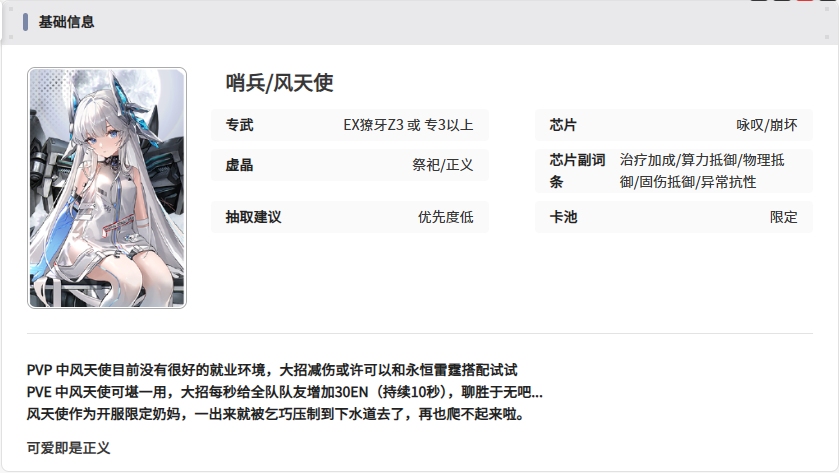Click the PVP 中风天使 description line
The height and width of the screenshot is (473, 839).
[x=272, y=369]
